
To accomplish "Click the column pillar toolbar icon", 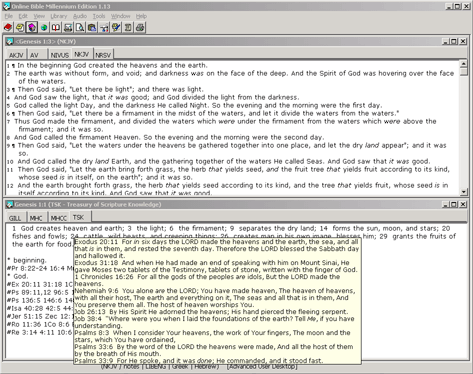I will (x=128, y=27).
